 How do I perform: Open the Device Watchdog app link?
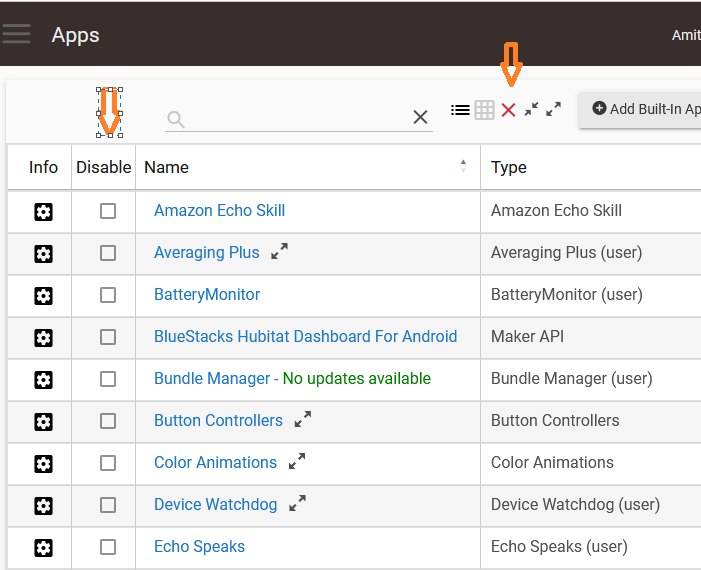(215, 505)
